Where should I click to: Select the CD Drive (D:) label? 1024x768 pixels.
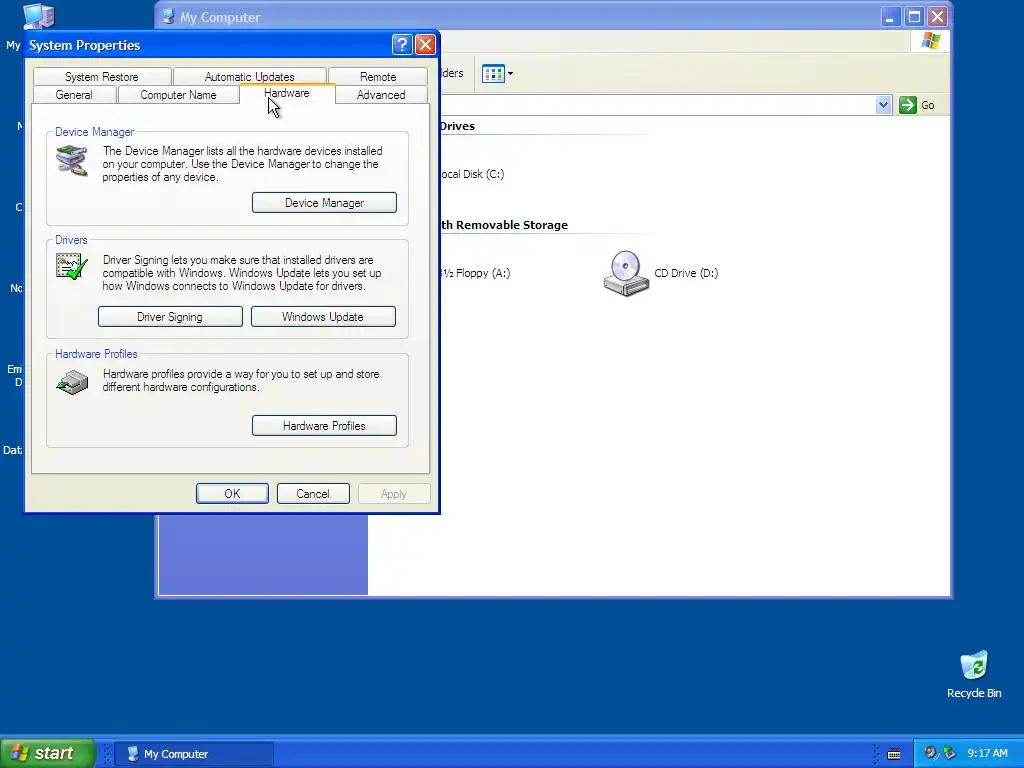(x=686, y=273)
